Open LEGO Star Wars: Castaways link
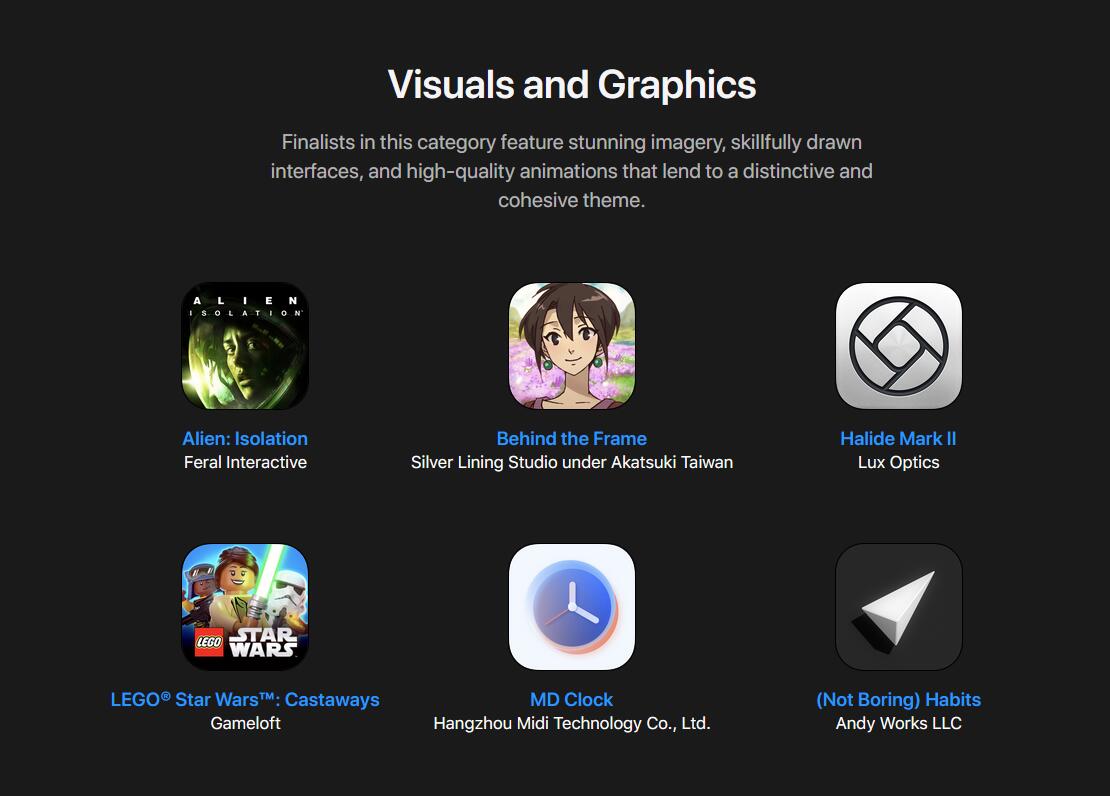Image resolution: width=1110 pixels, height=796 pixels. (x=245, y=700)
